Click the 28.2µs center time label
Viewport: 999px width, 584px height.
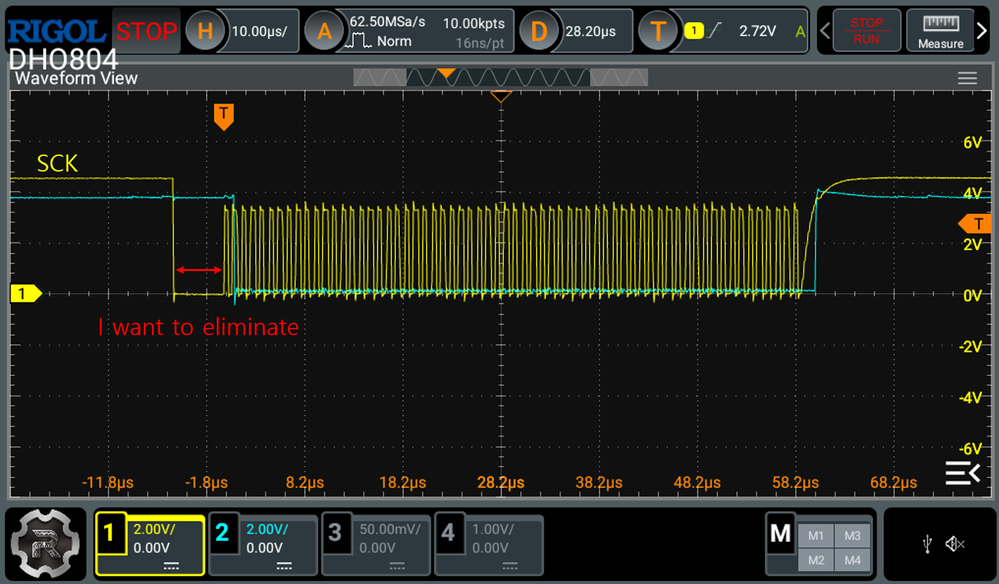point(501,483)
